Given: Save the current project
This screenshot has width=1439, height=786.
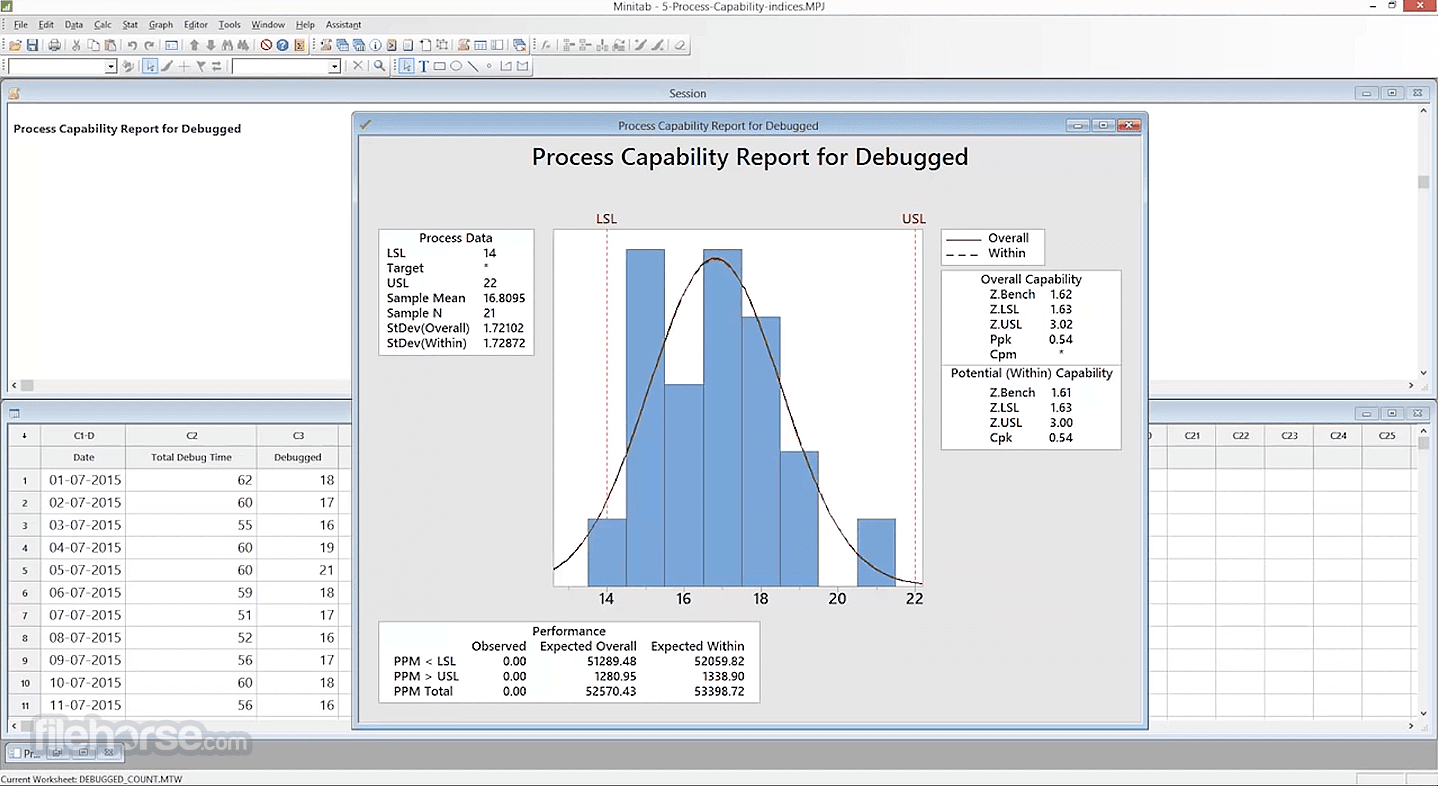Looking at the screenshot, I should (33, 44).
